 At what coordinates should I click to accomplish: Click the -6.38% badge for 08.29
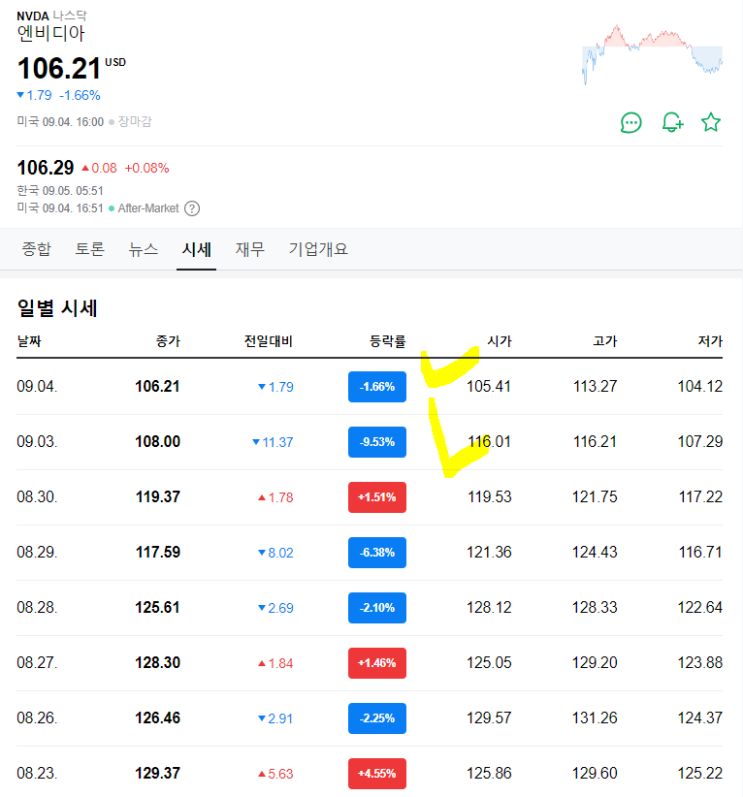[377, 552]
